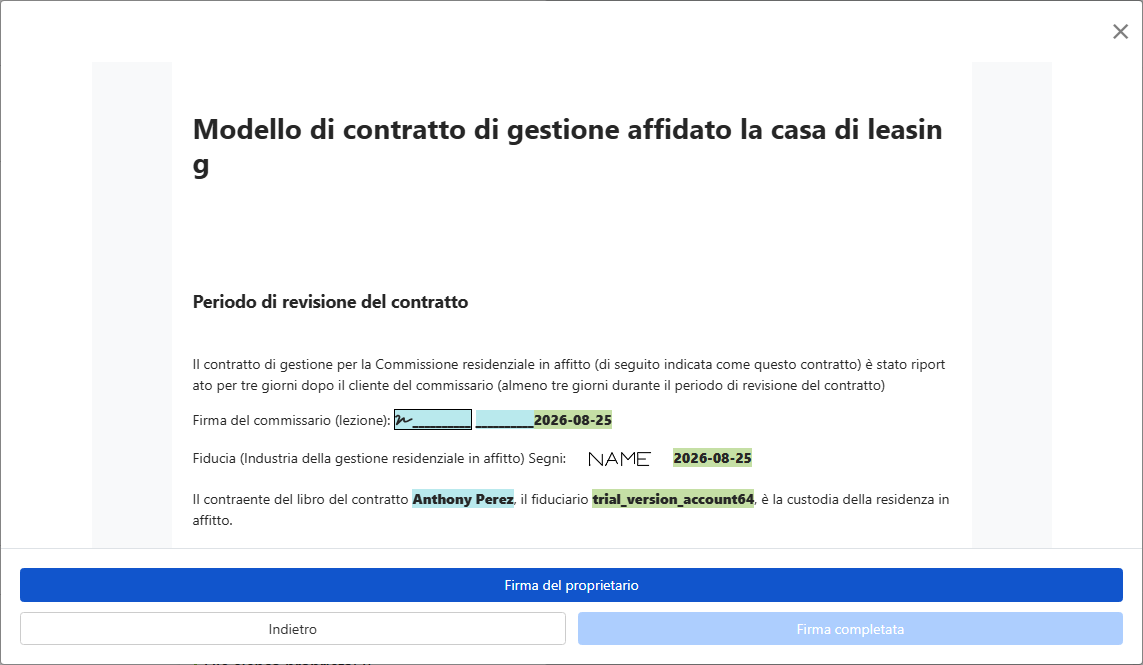Close the contract dialog with the X icon
The height and width of the screenshot is (665, 1143).
coord(1120,31)
